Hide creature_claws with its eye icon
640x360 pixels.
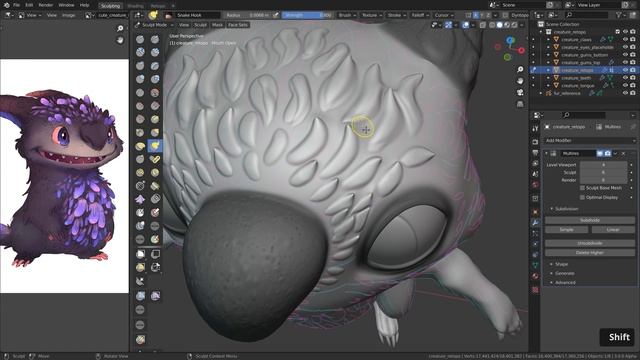pyautogui.click(x=625, y=40)
